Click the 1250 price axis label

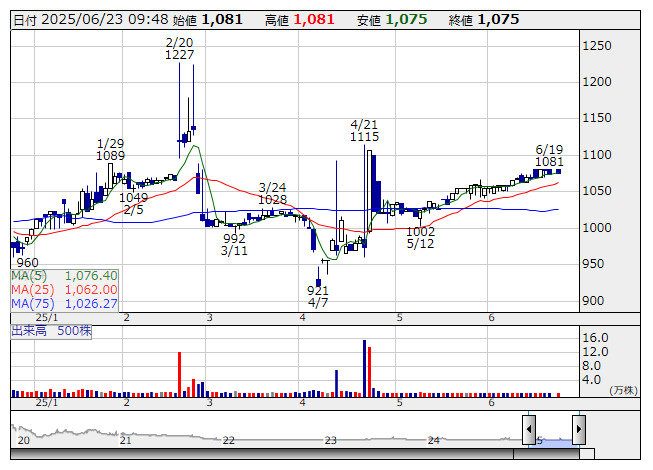pyautogui.click(x=597, y=45)
